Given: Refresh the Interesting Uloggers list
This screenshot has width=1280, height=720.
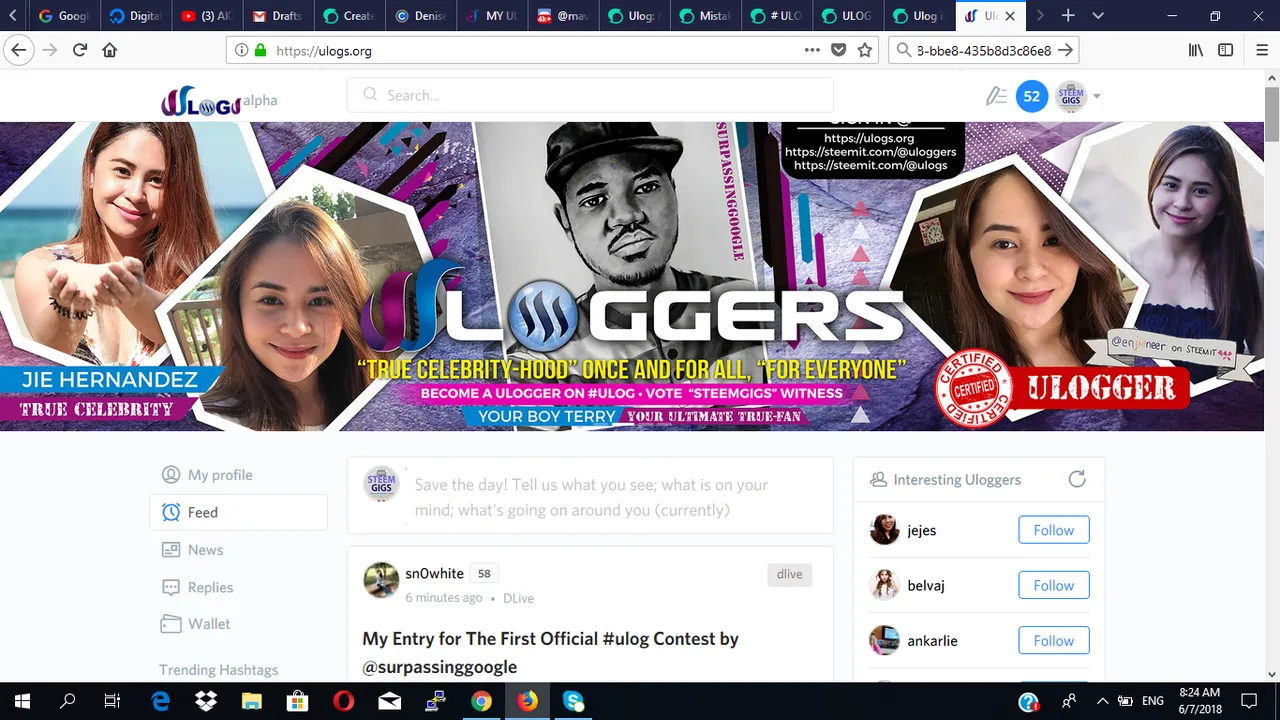Looking at the screenshot, I should coord(1077,479).
